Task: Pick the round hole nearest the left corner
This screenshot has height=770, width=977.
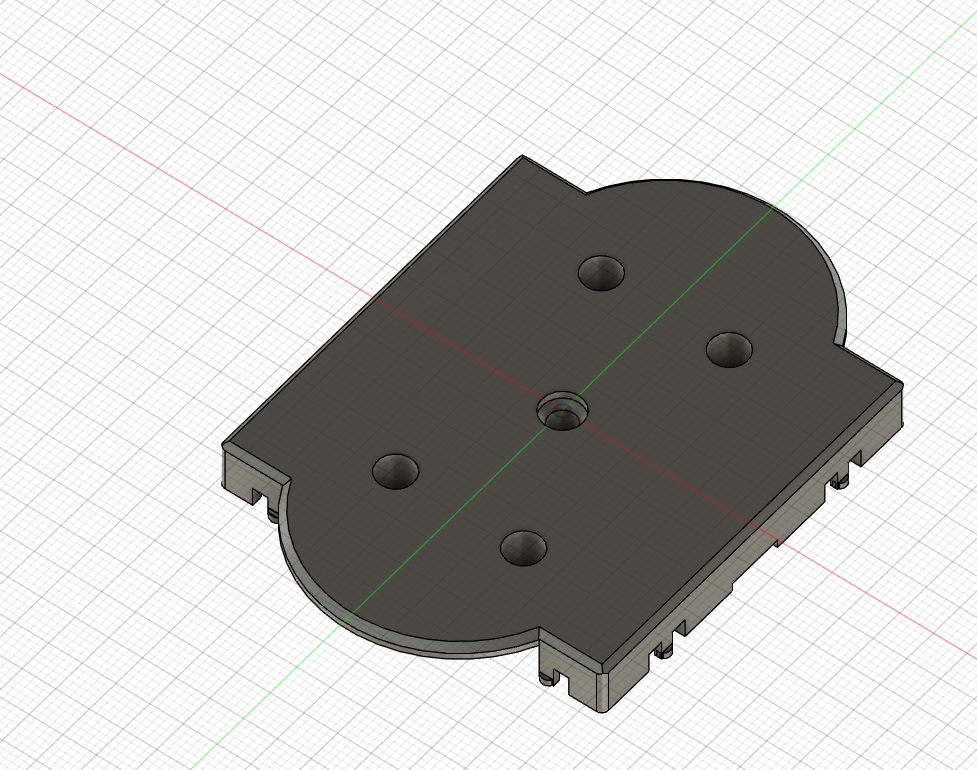Action: coord(395,471)
